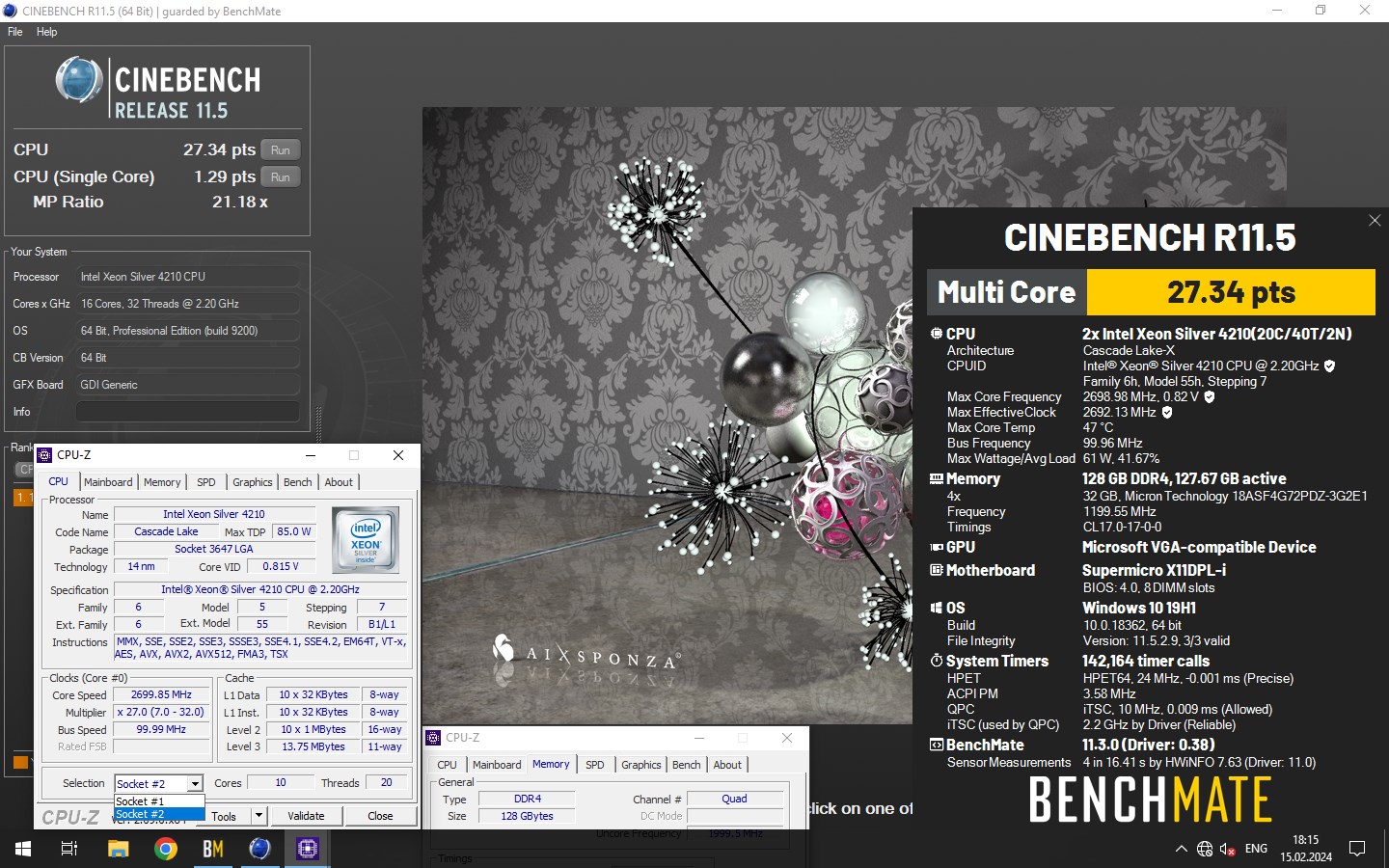This screenshot has height=868, width=1389.
Task: Open network tray icon
Action: [x=1205, y=849]
